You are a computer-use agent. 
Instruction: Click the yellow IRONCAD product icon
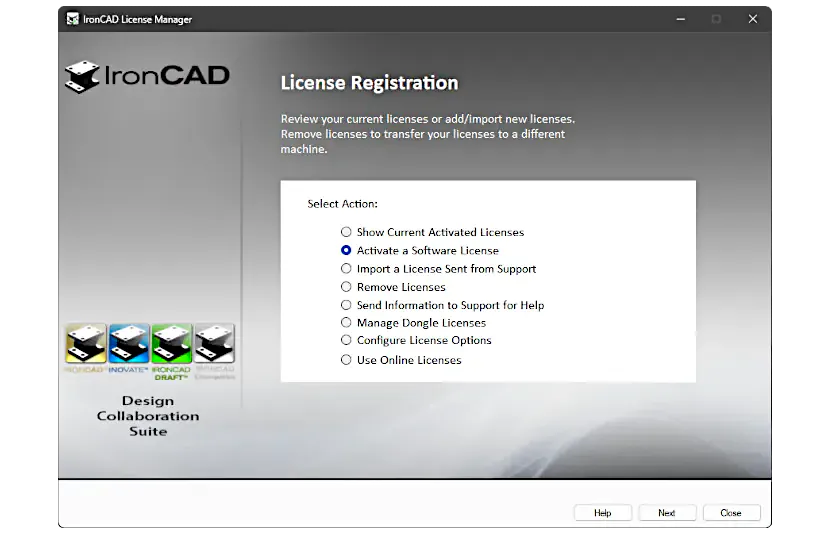pyautogui.click(x=86, y=344)
